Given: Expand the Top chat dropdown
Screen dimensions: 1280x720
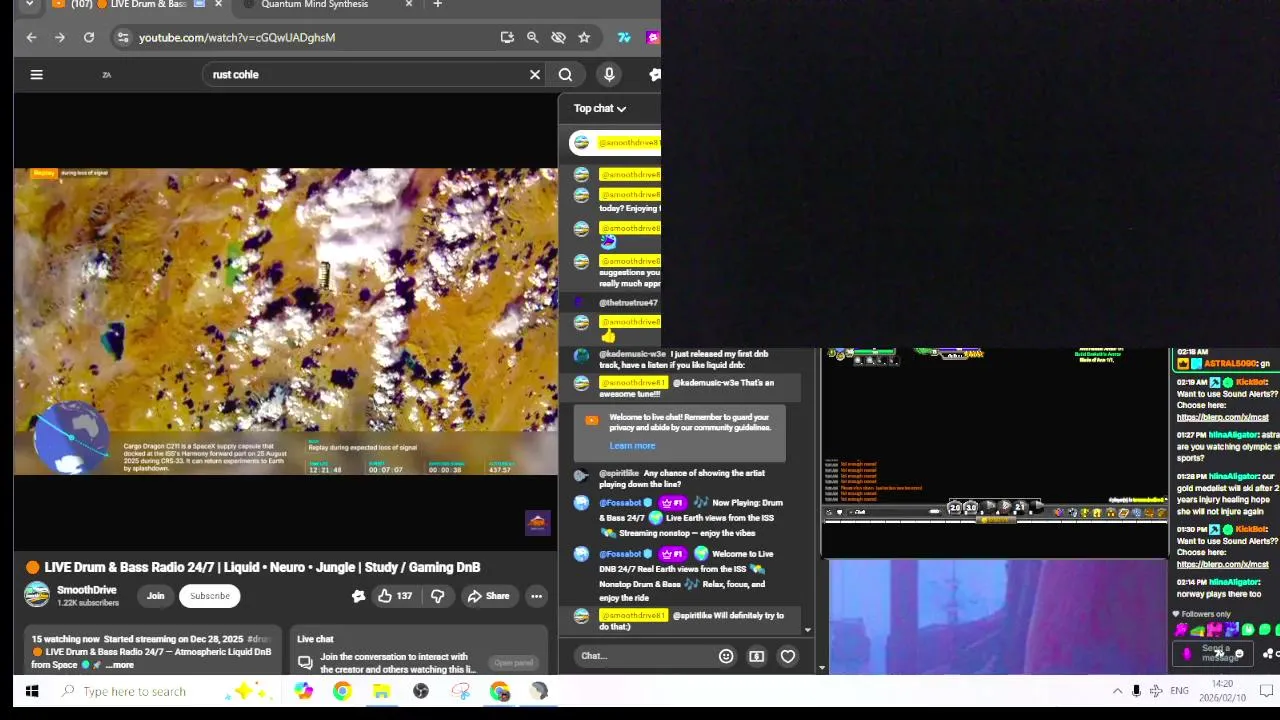Looking at the screenshot, I should (600, 108).
